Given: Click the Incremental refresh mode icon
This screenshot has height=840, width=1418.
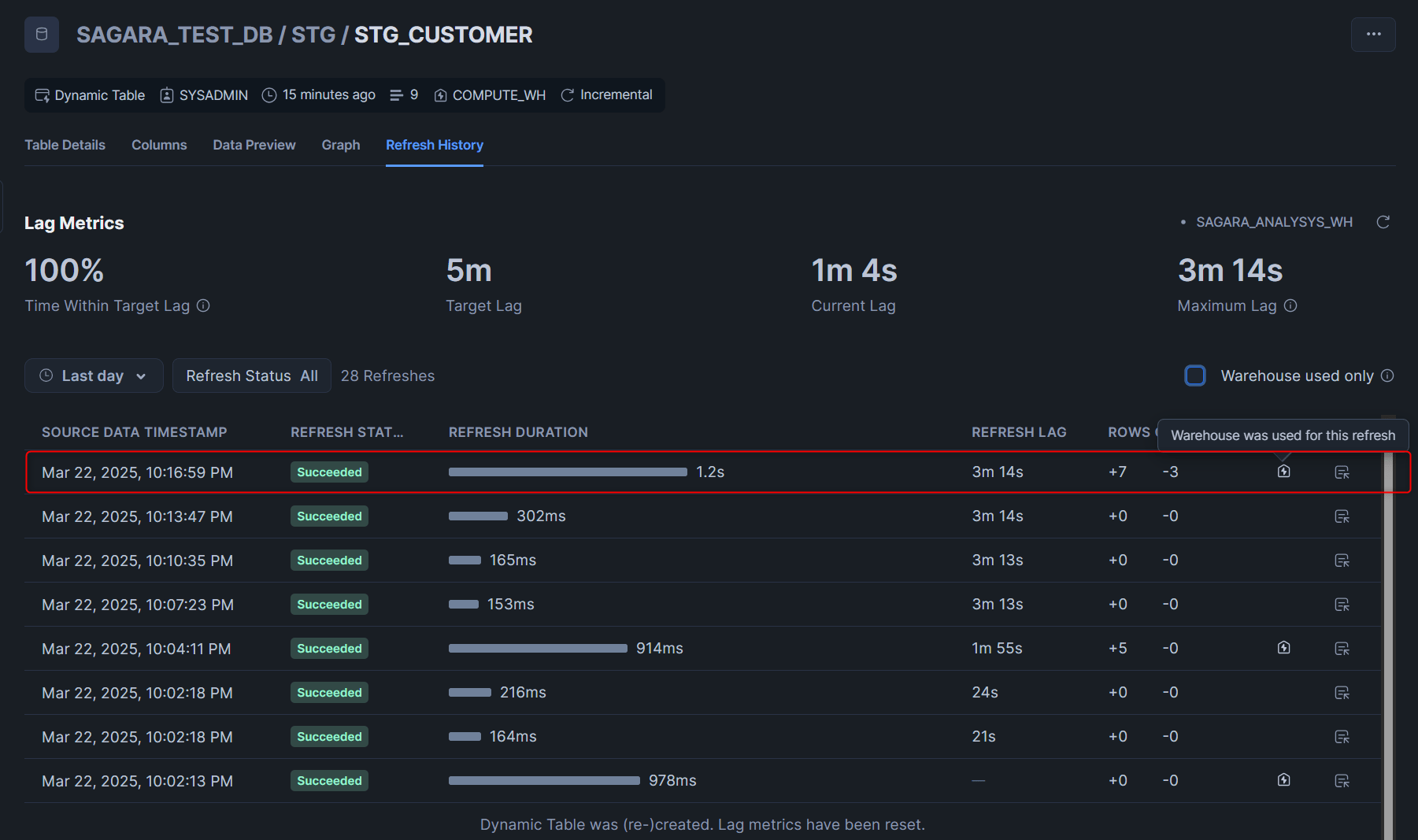Looking at the screenshot, I should 567,95.
